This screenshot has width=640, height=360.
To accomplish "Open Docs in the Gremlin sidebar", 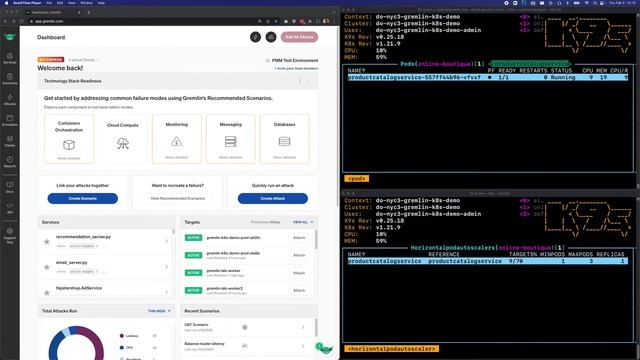I will tap(10, 187).
